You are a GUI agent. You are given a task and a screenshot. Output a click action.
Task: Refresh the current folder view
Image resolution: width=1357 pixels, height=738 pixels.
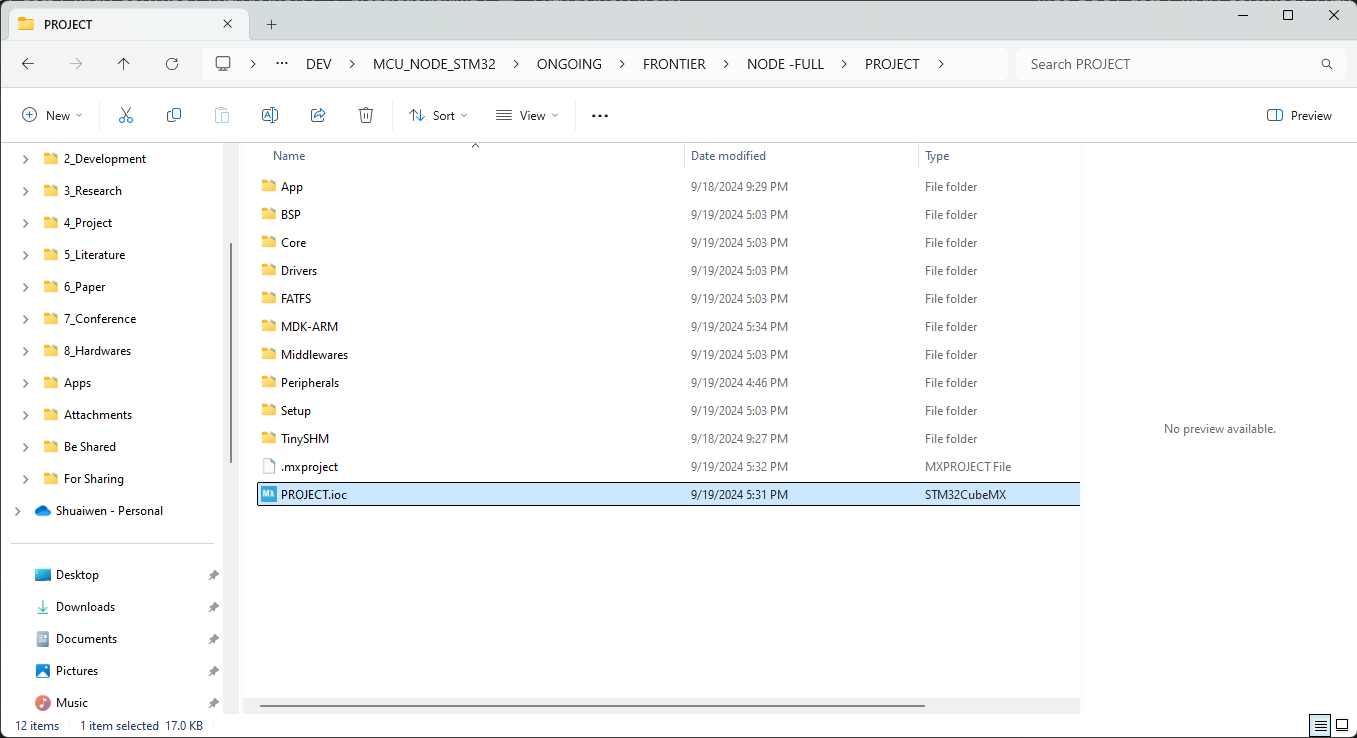point(172,64)
